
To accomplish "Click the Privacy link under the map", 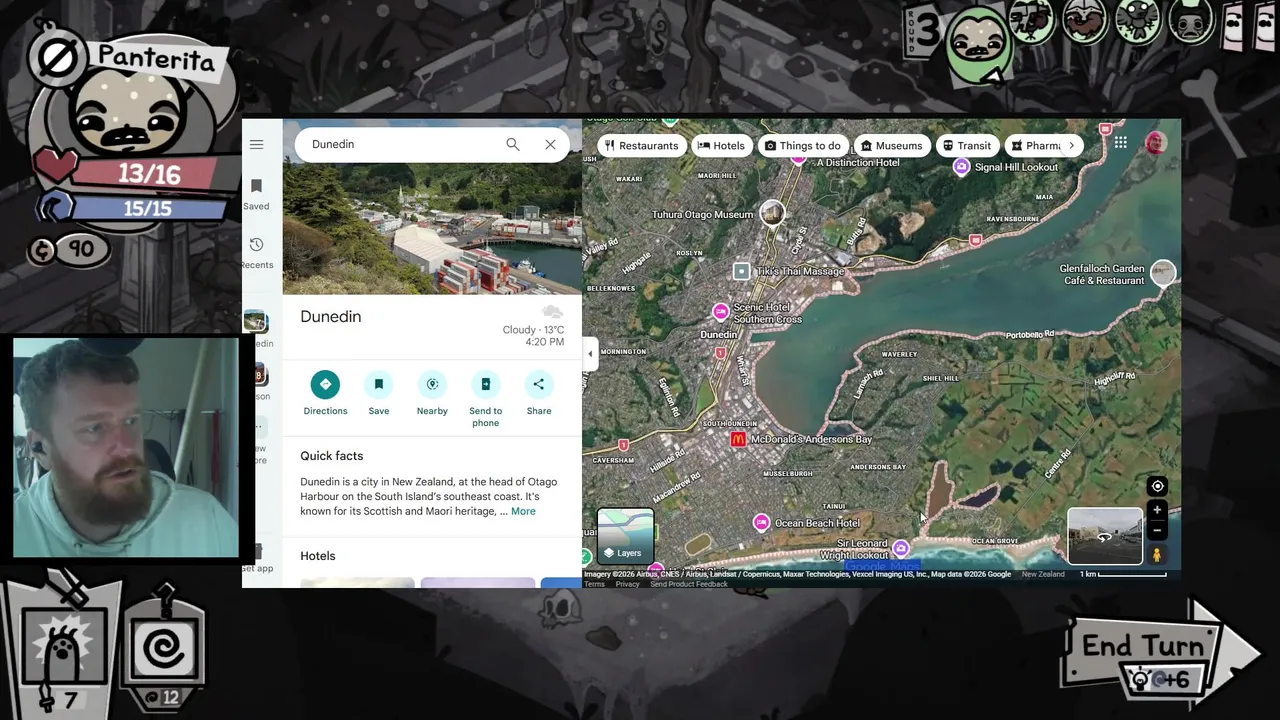I will [x=627, y=584].
